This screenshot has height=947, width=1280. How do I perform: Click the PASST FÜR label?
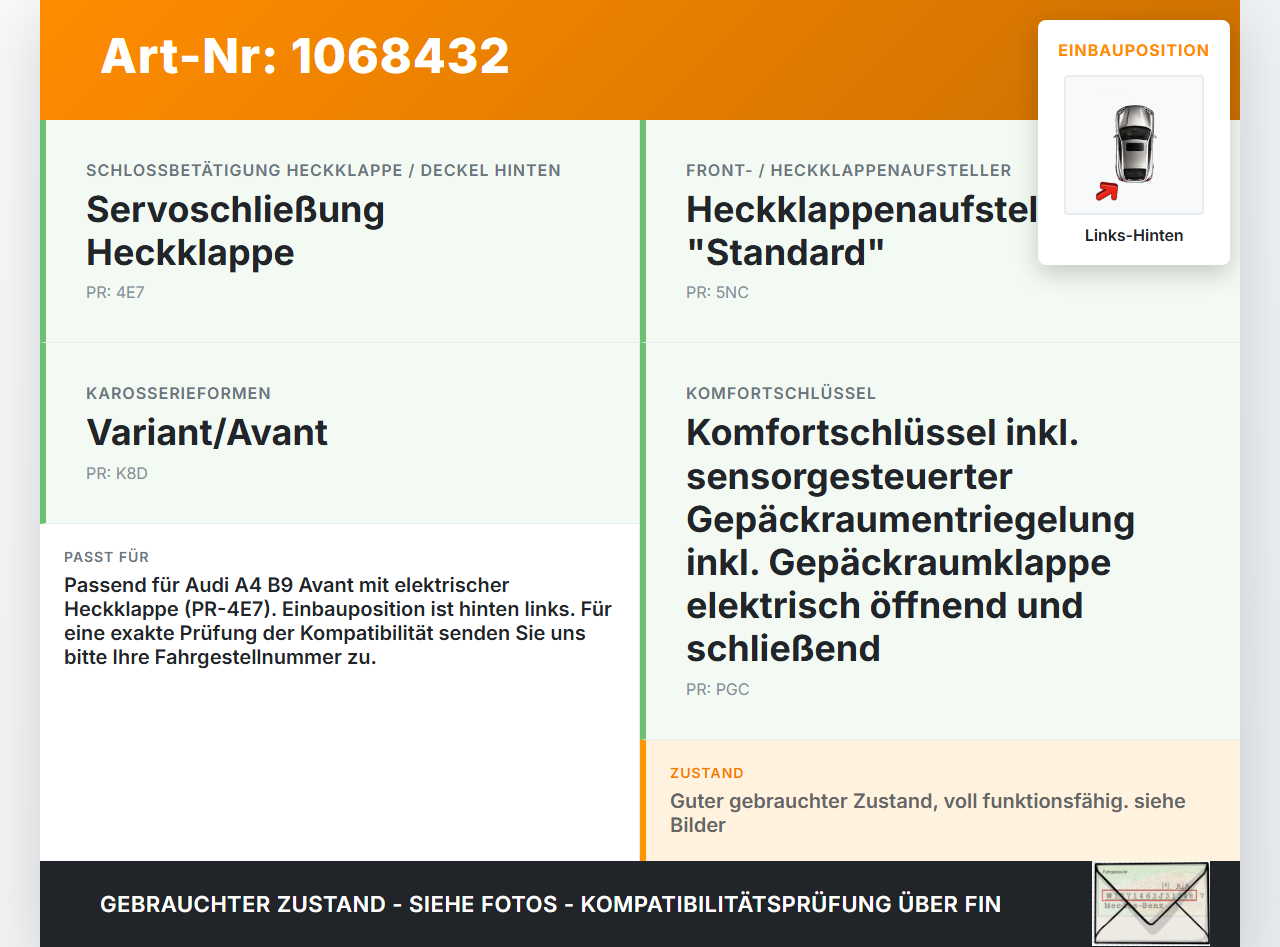(107, 557)
